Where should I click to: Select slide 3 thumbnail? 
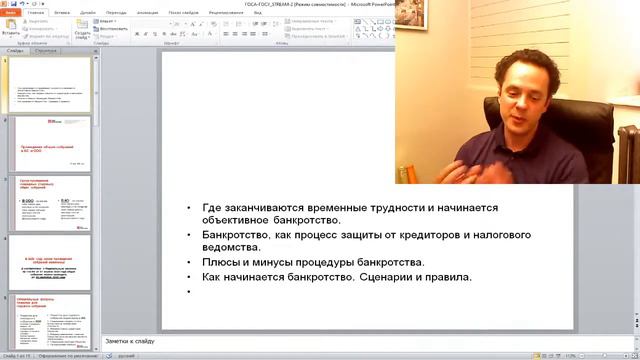point(49,203)
